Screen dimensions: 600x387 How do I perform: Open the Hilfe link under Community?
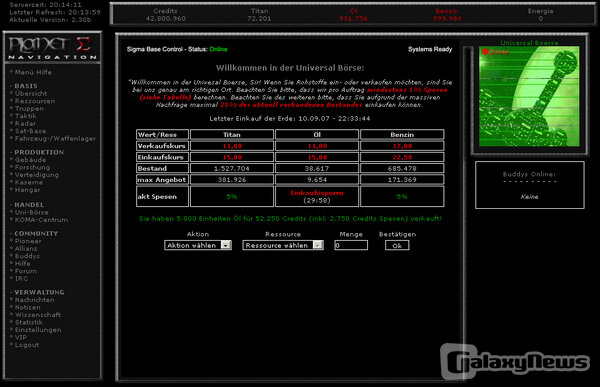23,263
